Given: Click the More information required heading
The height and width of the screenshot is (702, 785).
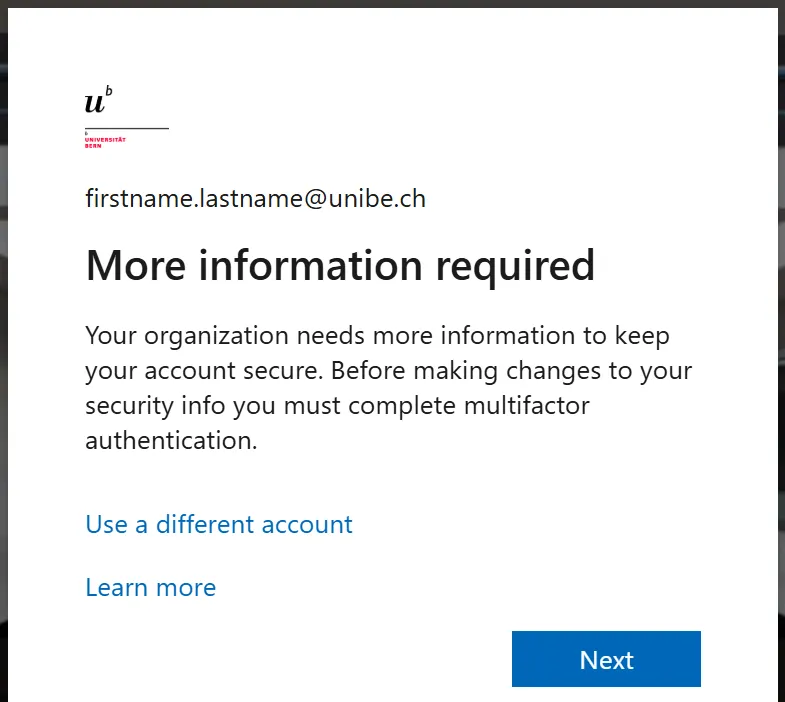Looking at the screenshot, I should tap(340, 266).
